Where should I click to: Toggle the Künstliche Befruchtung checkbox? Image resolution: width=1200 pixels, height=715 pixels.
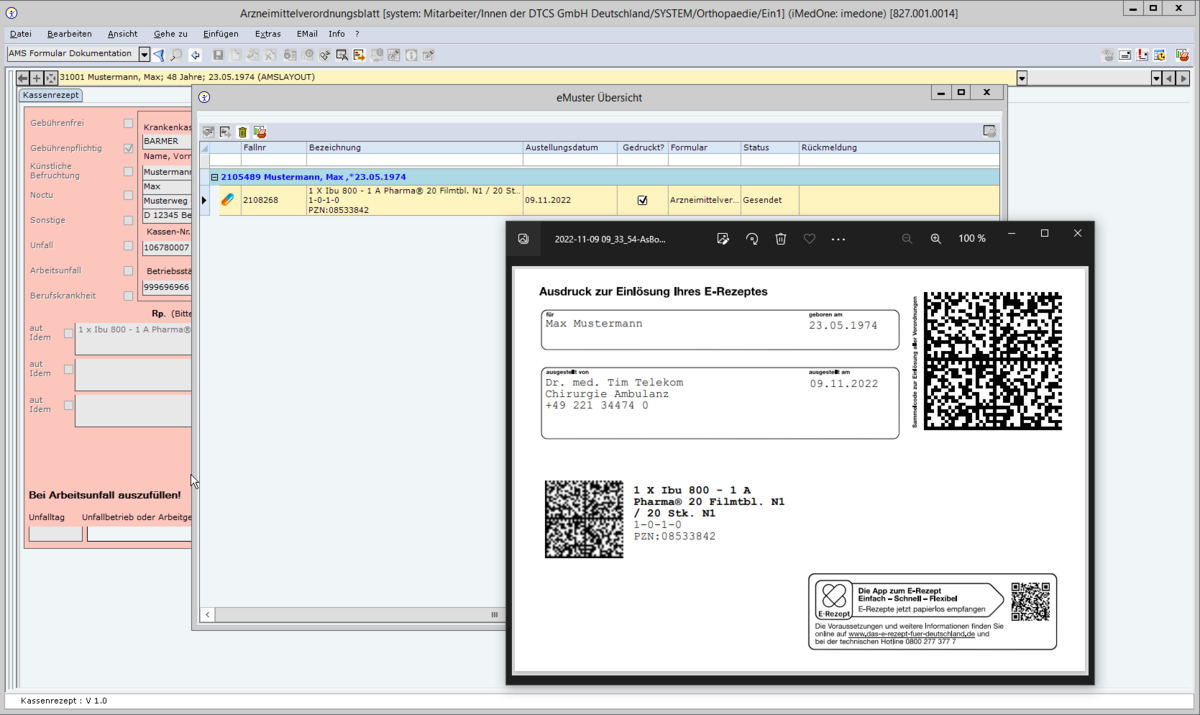pyautogui.click(x=128, y=171)
